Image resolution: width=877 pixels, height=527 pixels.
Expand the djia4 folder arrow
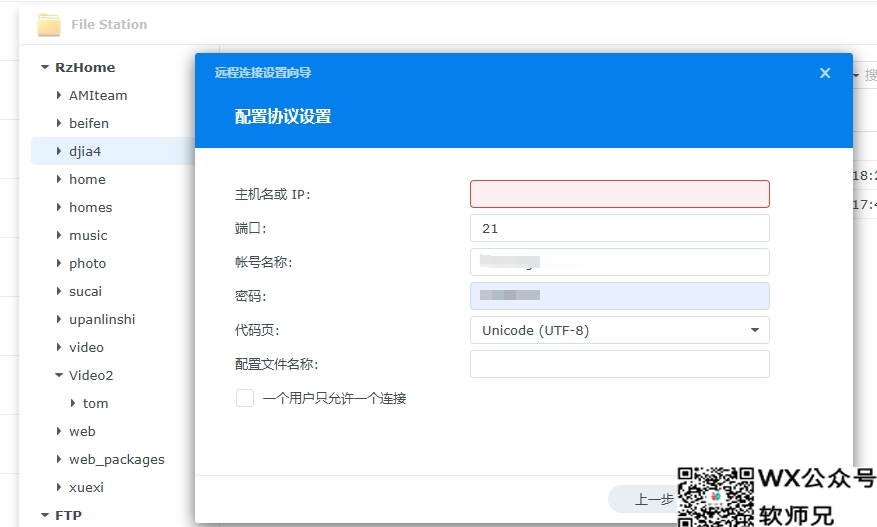[59, 151]
